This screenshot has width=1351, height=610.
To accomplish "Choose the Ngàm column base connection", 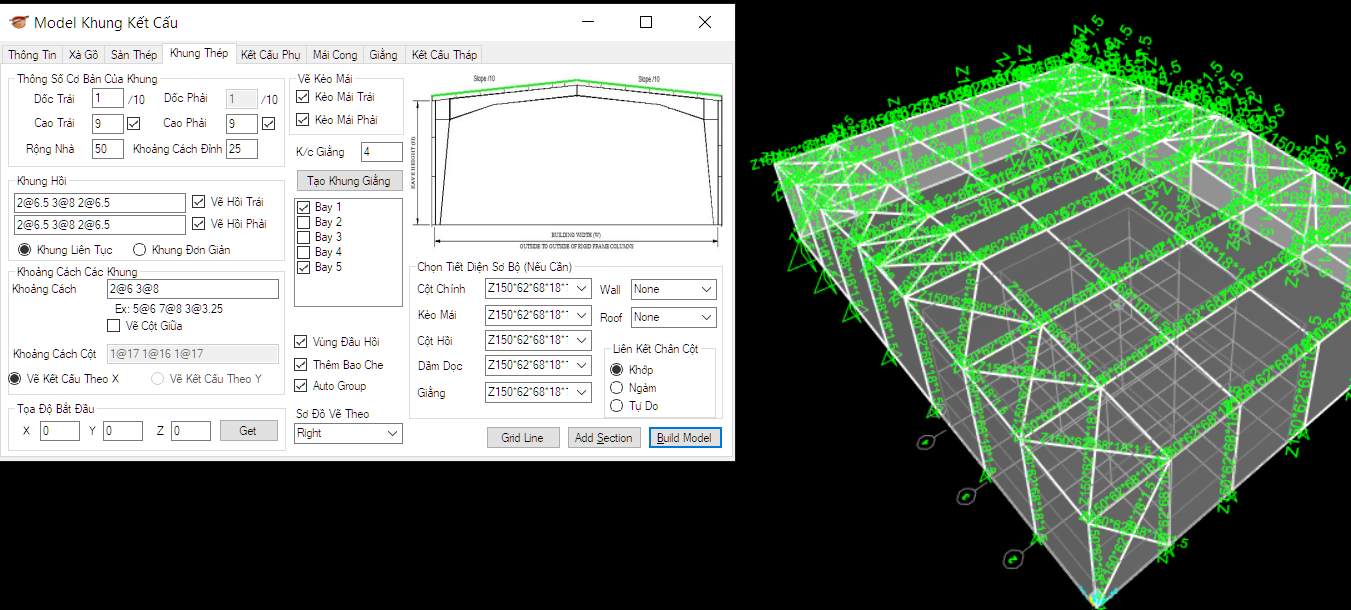I will tap(616, 388).
